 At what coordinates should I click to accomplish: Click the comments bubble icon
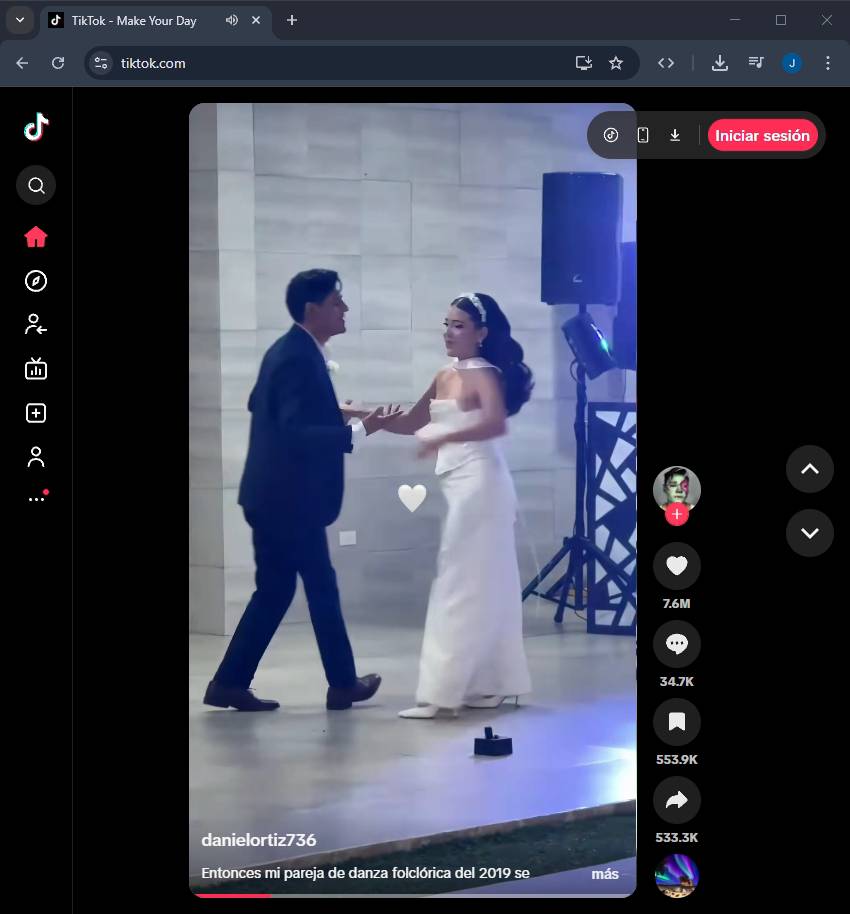pyautogui.click(x=677, y=644)
